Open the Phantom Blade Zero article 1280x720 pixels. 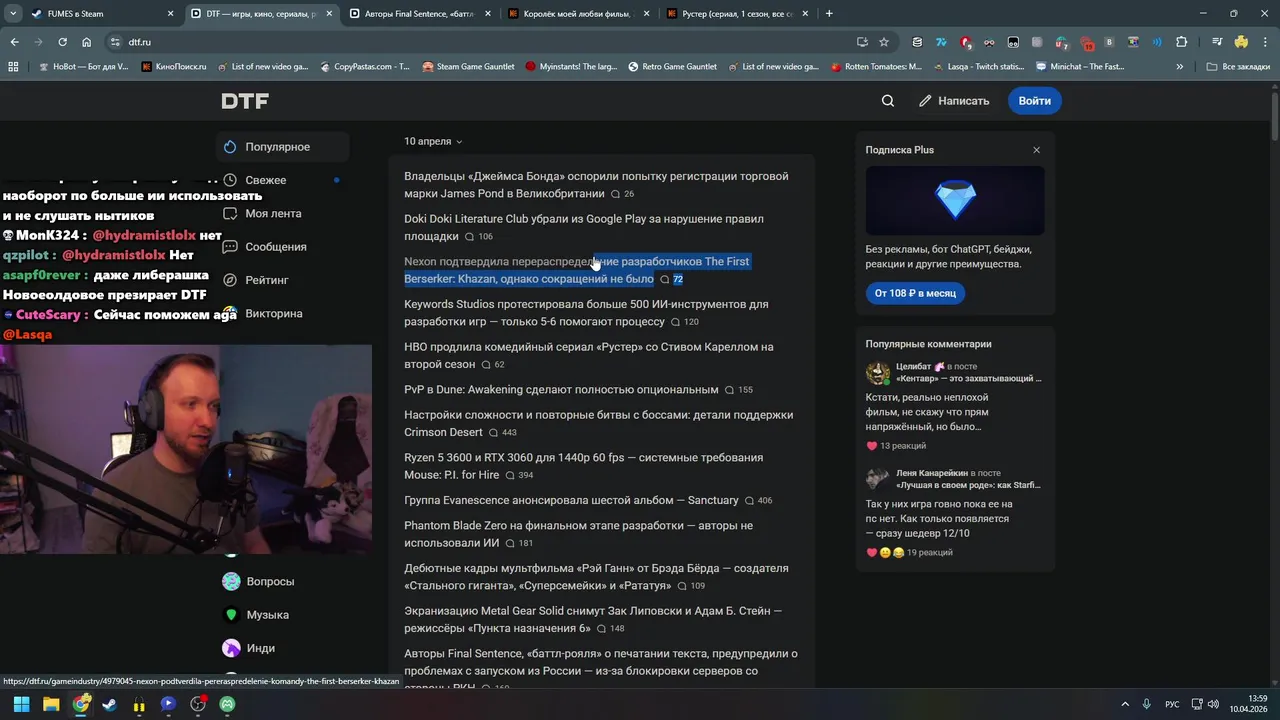578,534
